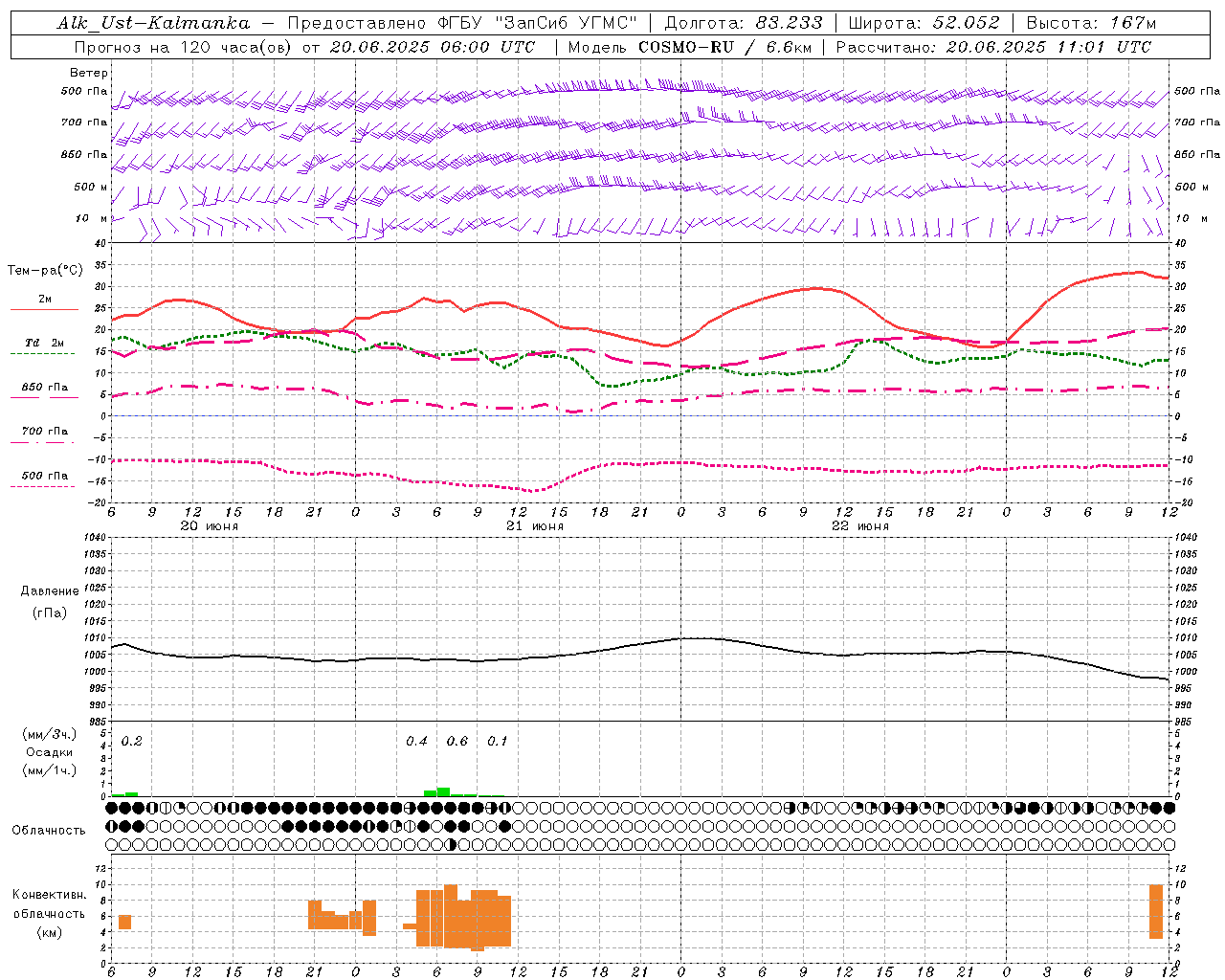Click the computed time Рассчитано: 20.06.2025 11:01 UTC

point(993,47)
